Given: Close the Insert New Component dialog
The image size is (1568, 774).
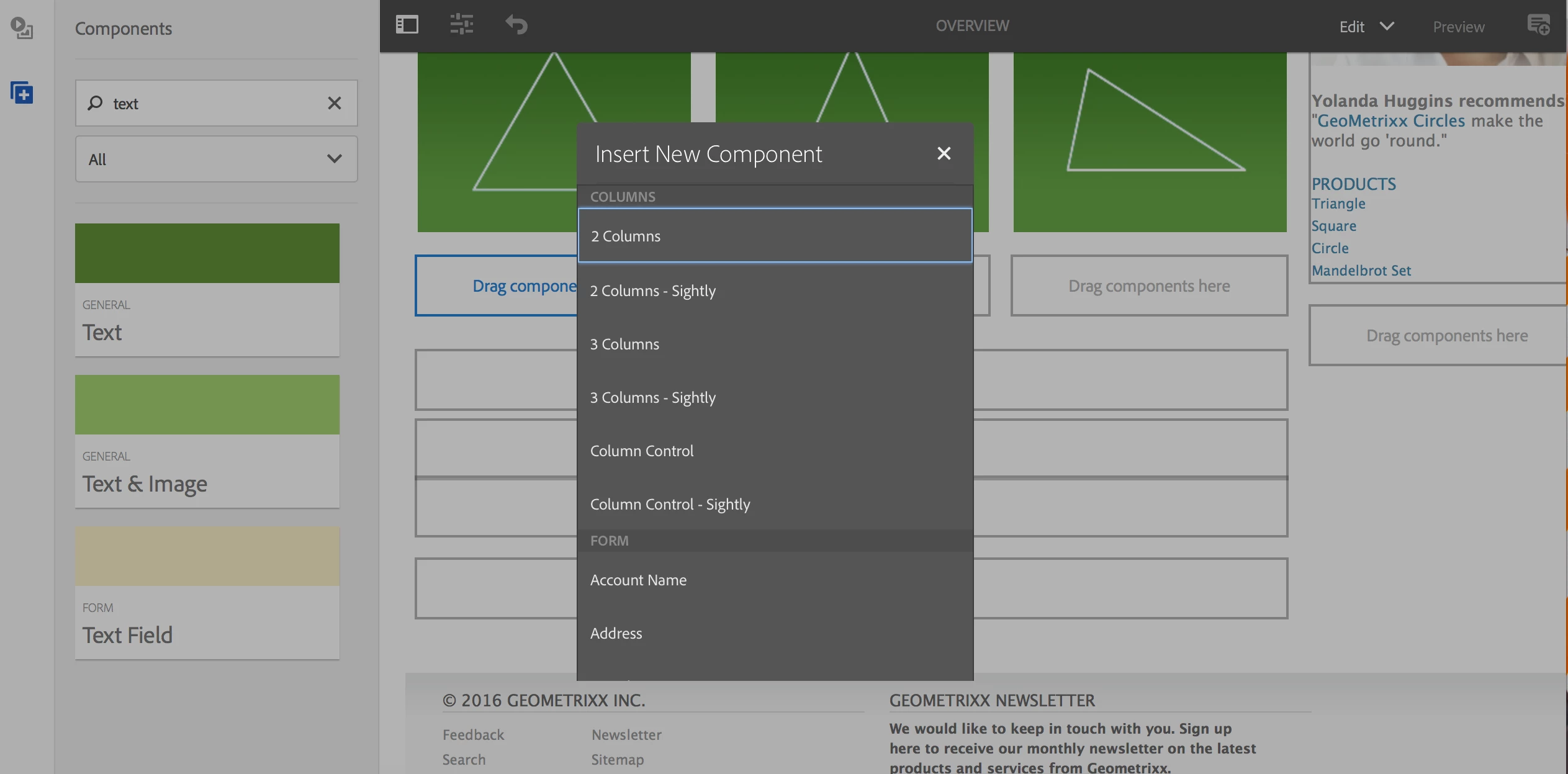Looking at the screenshot, I should click(x=944, y=153).
